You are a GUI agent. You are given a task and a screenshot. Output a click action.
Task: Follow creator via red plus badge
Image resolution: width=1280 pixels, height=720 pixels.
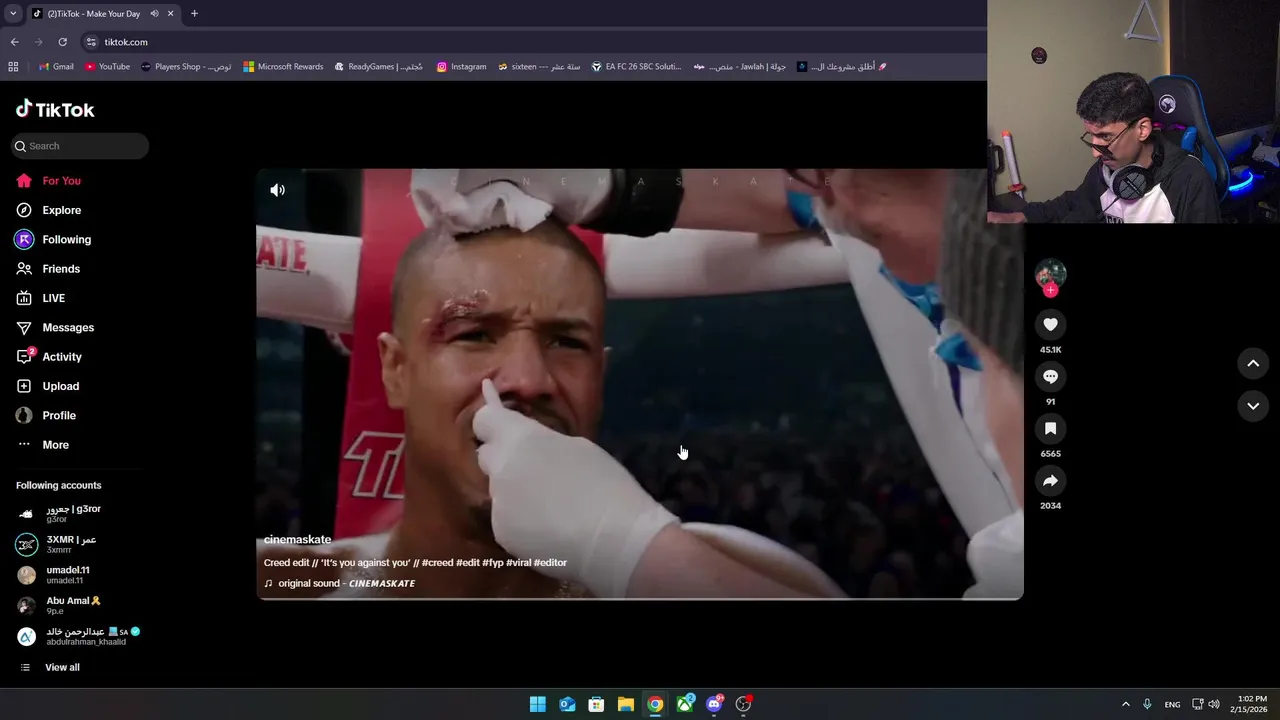pyautogui.click(x=1050, y=290)
